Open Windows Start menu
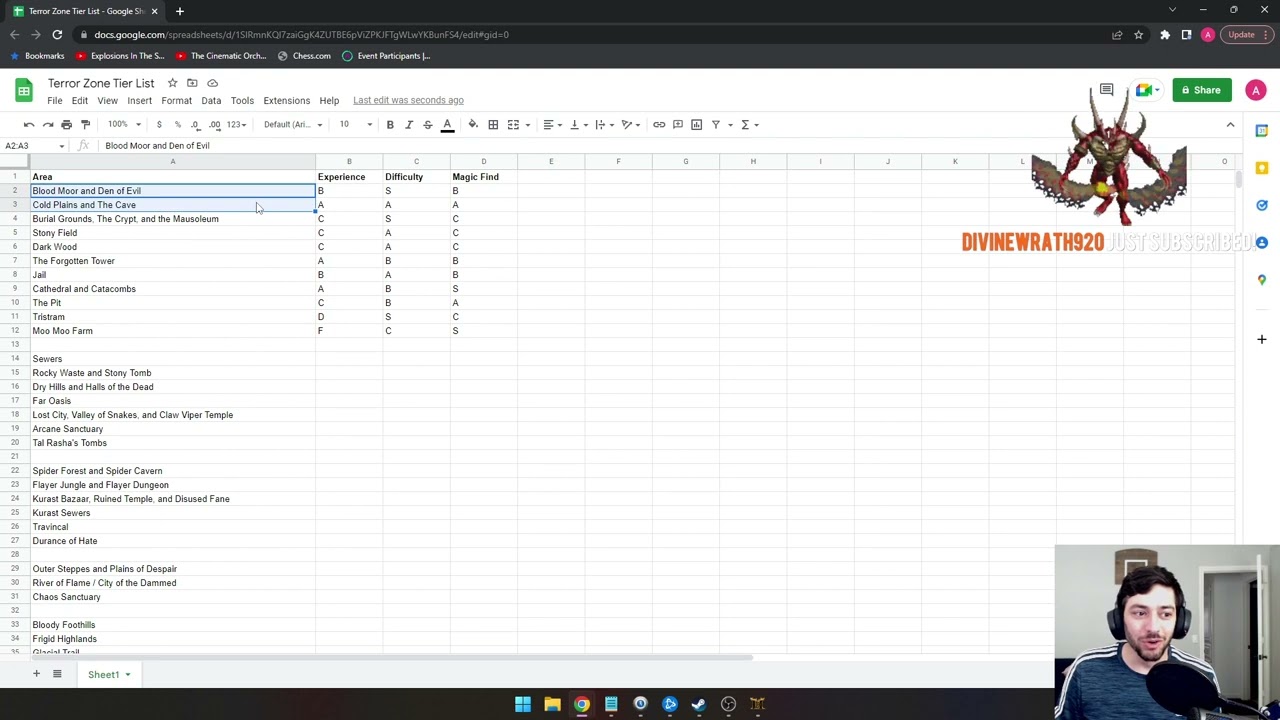 pos(523,704)
